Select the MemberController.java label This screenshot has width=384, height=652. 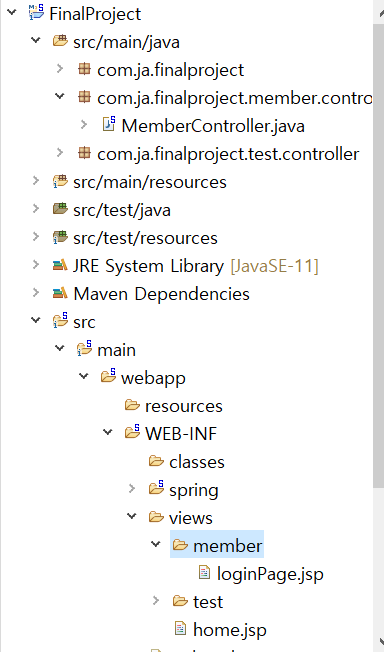[x=213, y=126]
